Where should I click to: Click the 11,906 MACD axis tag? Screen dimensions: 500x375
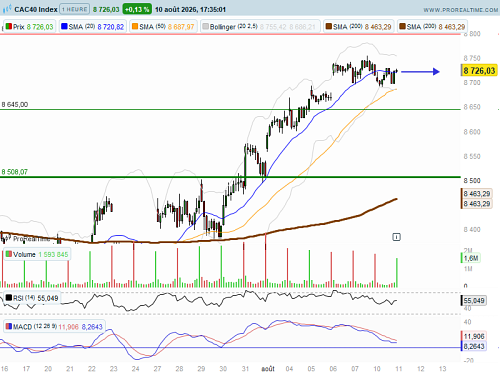(x=473, y=336)
